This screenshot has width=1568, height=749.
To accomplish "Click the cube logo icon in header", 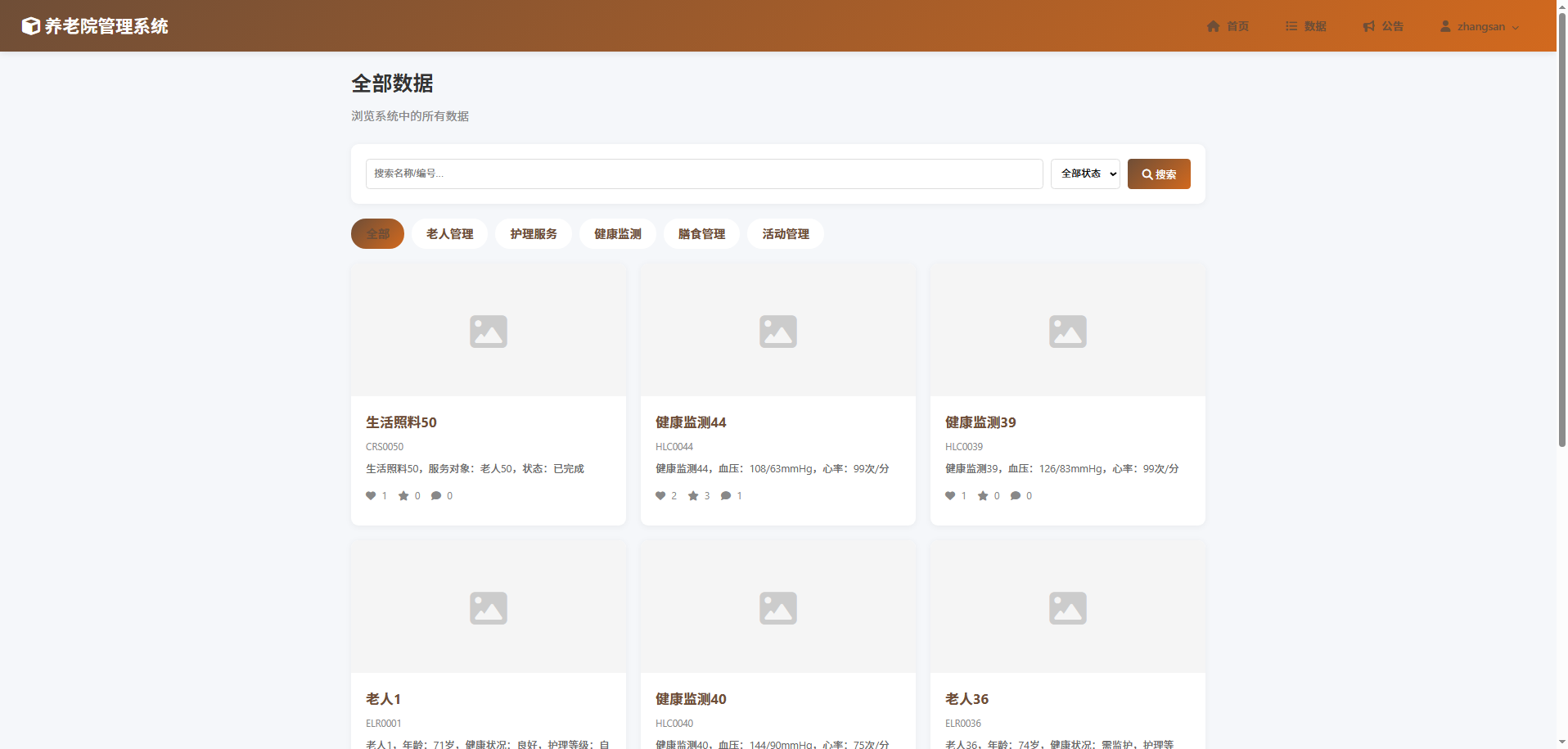I will click(30, 26).
